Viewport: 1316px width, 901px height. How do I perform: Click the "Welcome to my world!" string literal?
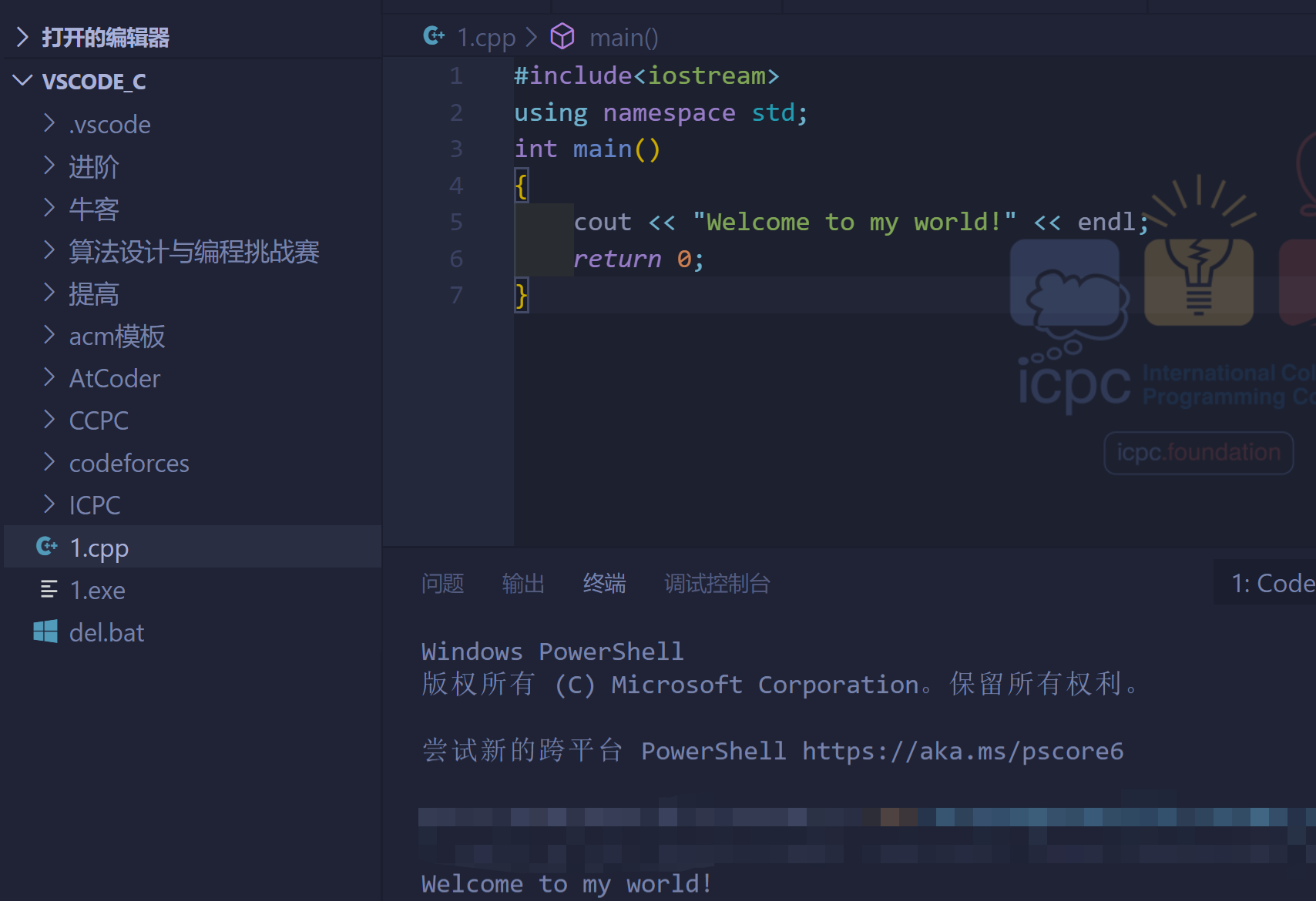click(854, 222)
